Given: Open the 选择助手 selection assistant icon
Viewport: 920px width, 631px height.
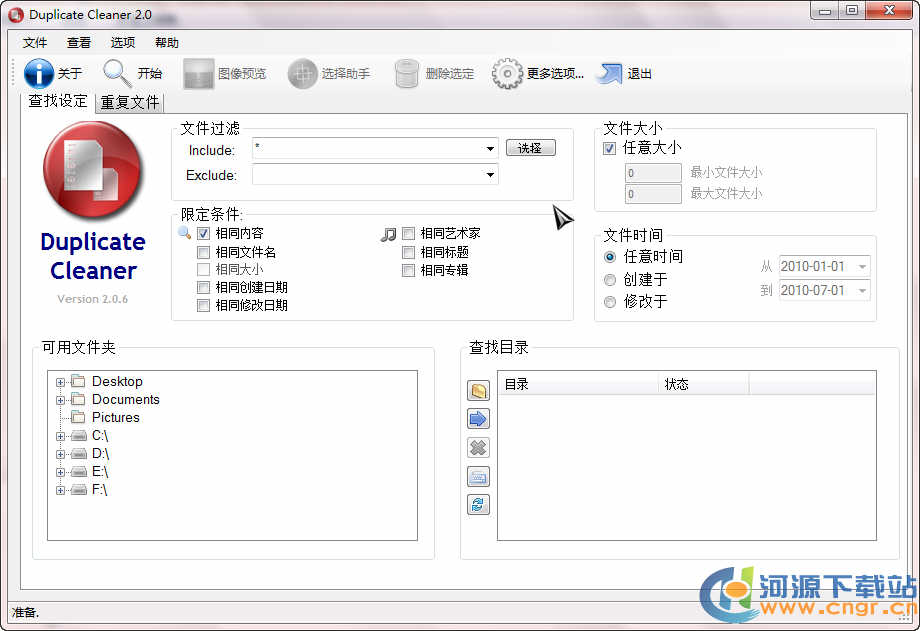Looking at the screenshot, I should point(303,72).
